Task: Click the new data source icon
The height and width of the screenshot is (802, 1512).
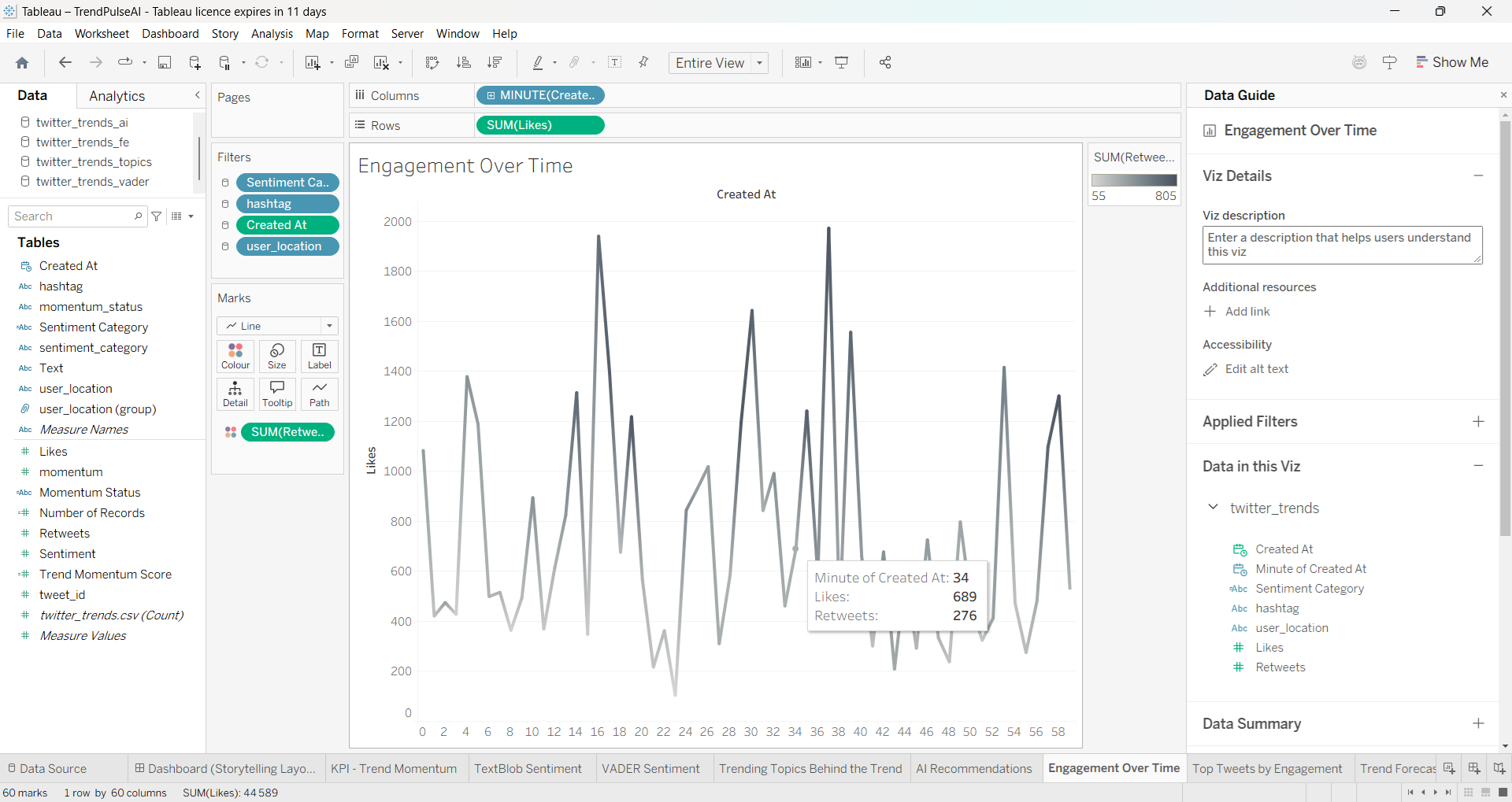Action: (195, 63)
